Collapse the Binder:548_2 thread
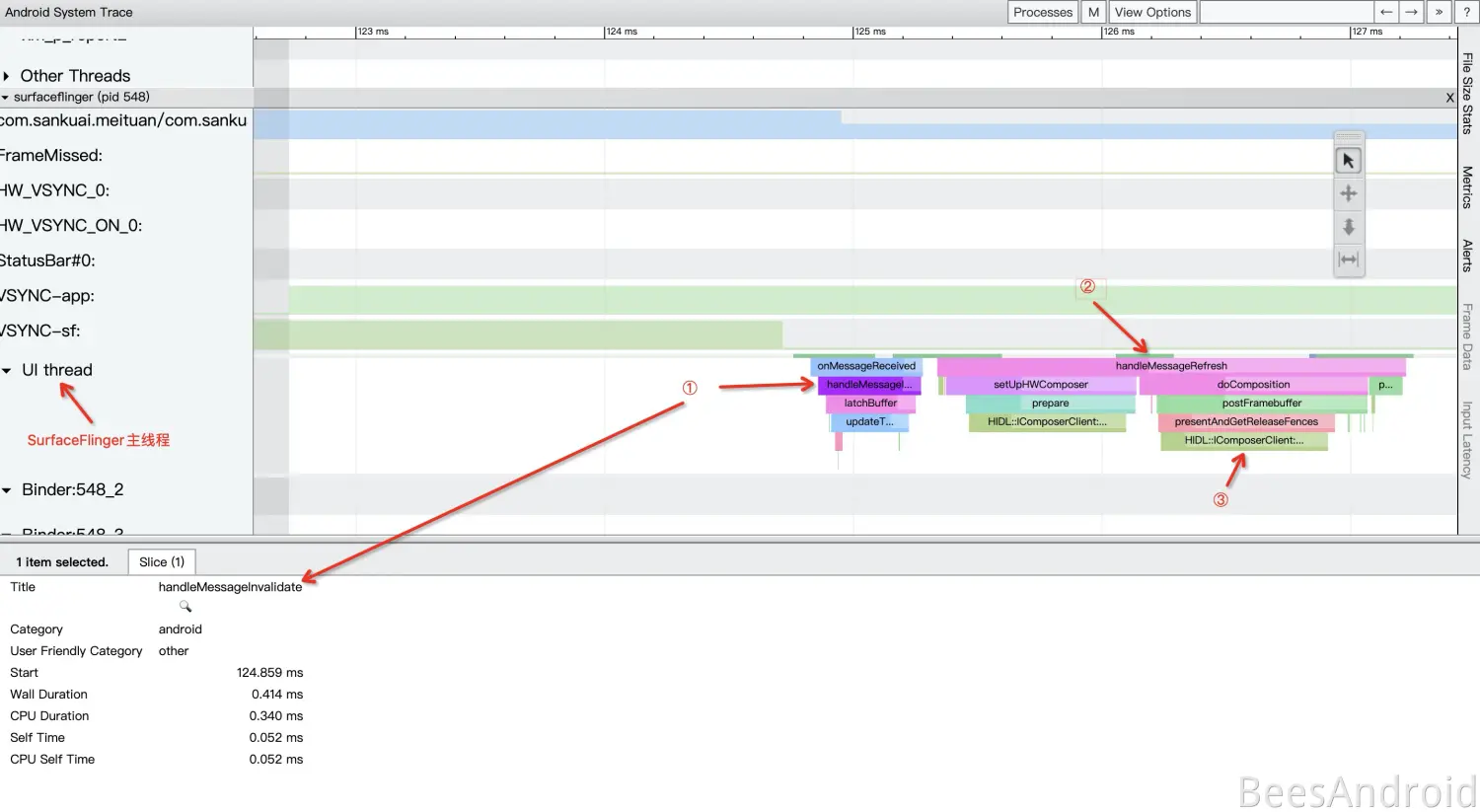This screenshot has width=1480, height=812. (7, 490)
